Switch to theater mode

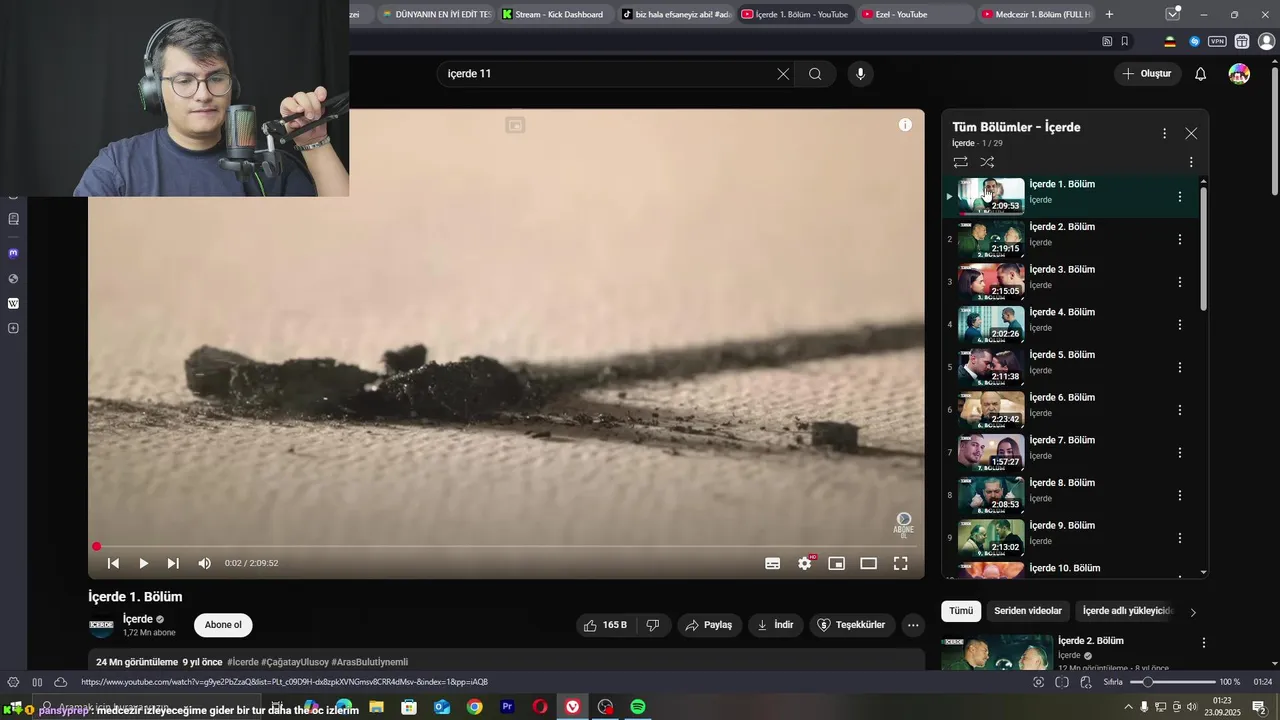pyautogui.click(x=868, y=563)
